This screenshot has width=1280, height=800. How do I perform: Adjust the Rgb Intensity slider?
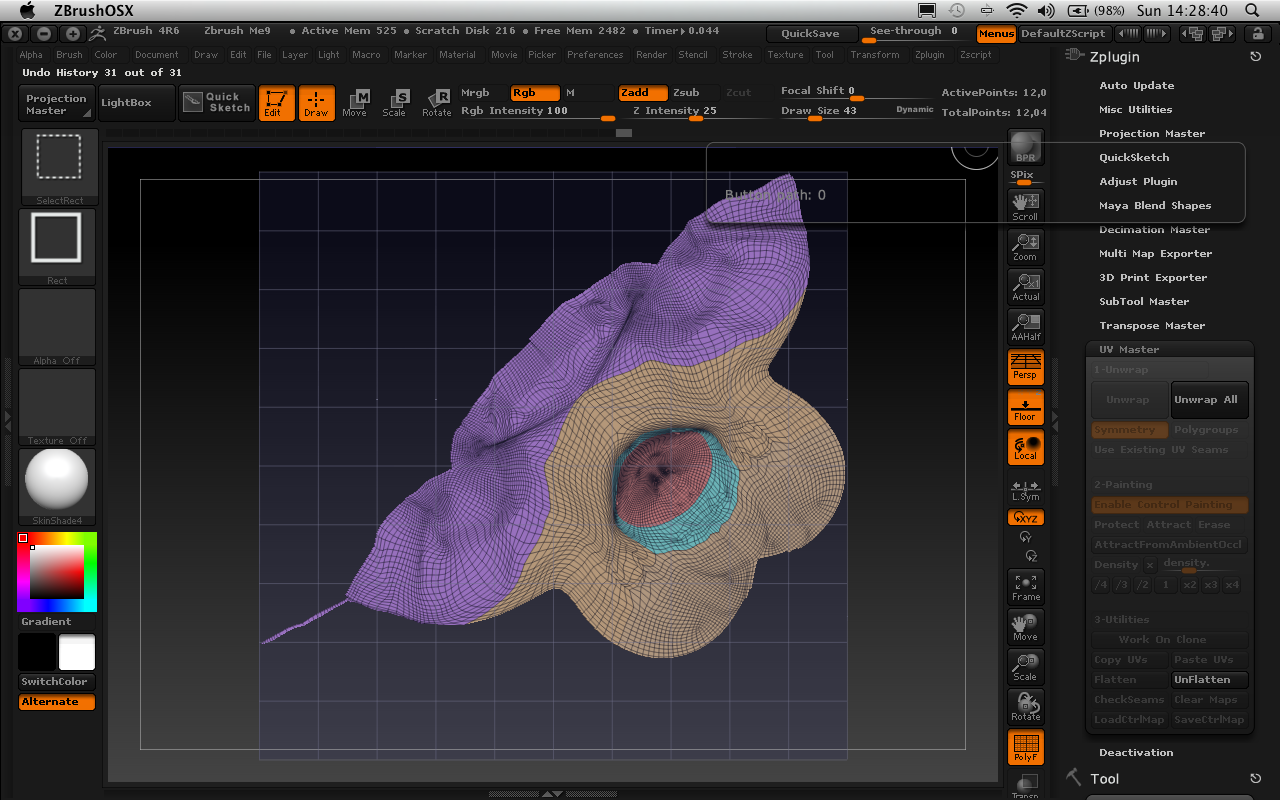tap(537, 112)
